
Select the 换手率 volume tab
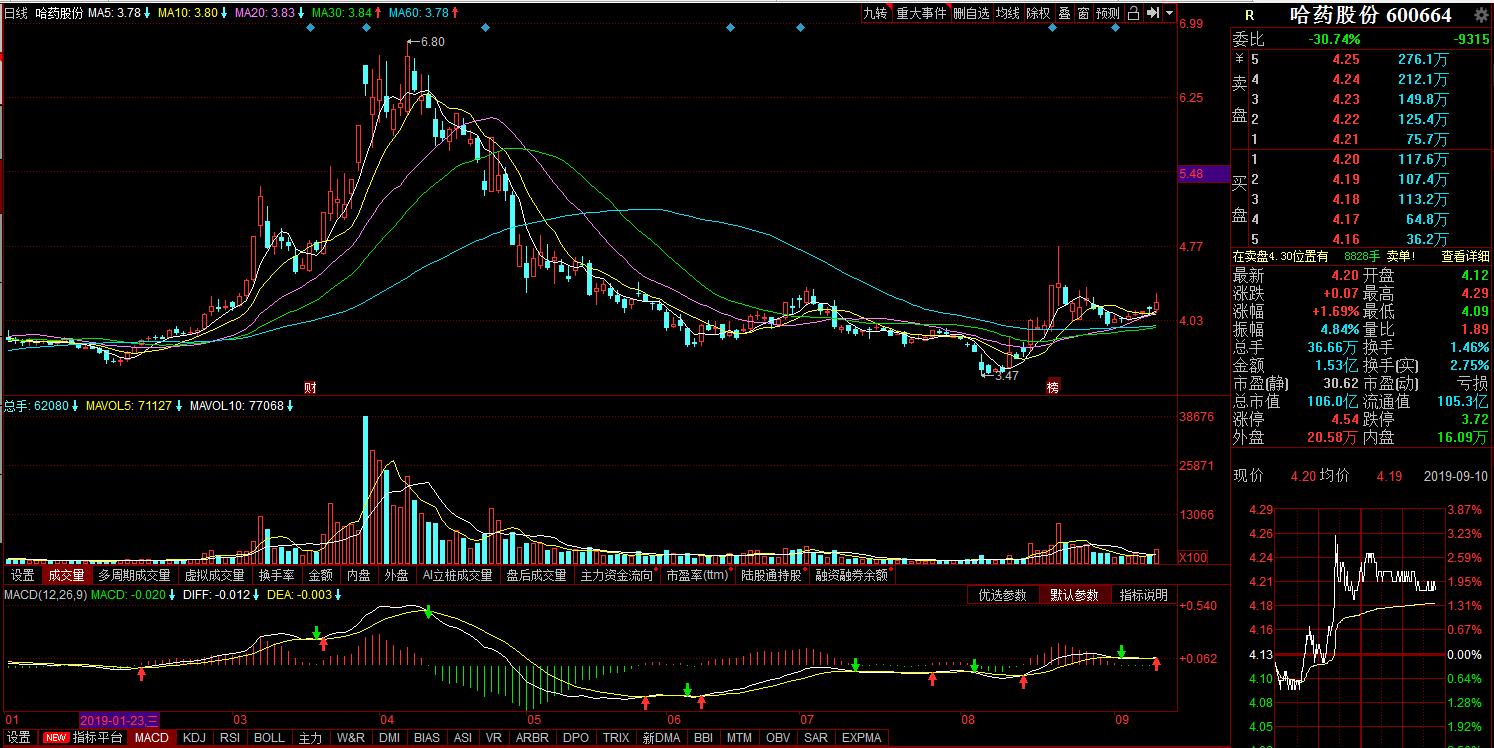click(x=276, y=575)
